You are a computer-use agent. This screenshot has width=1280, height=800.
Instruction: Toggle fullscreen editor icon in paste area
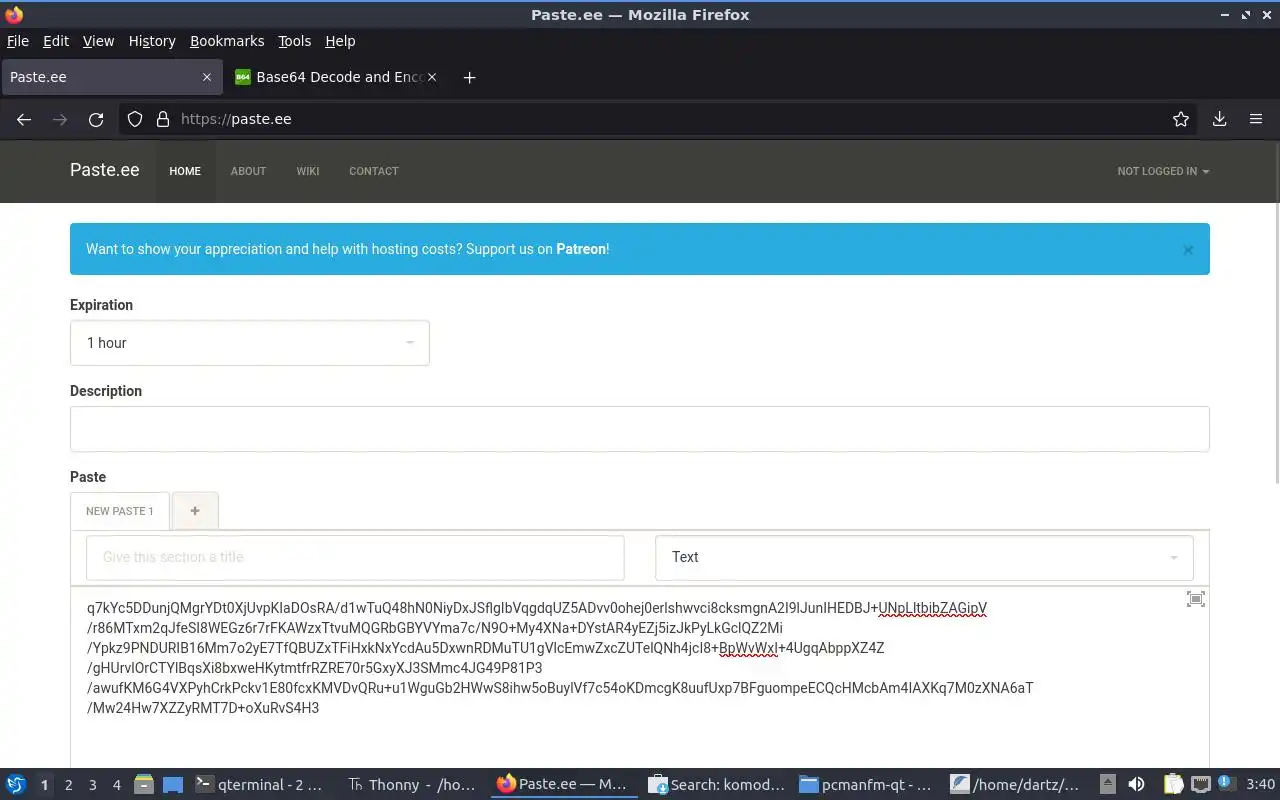[x=1195, y=599]
